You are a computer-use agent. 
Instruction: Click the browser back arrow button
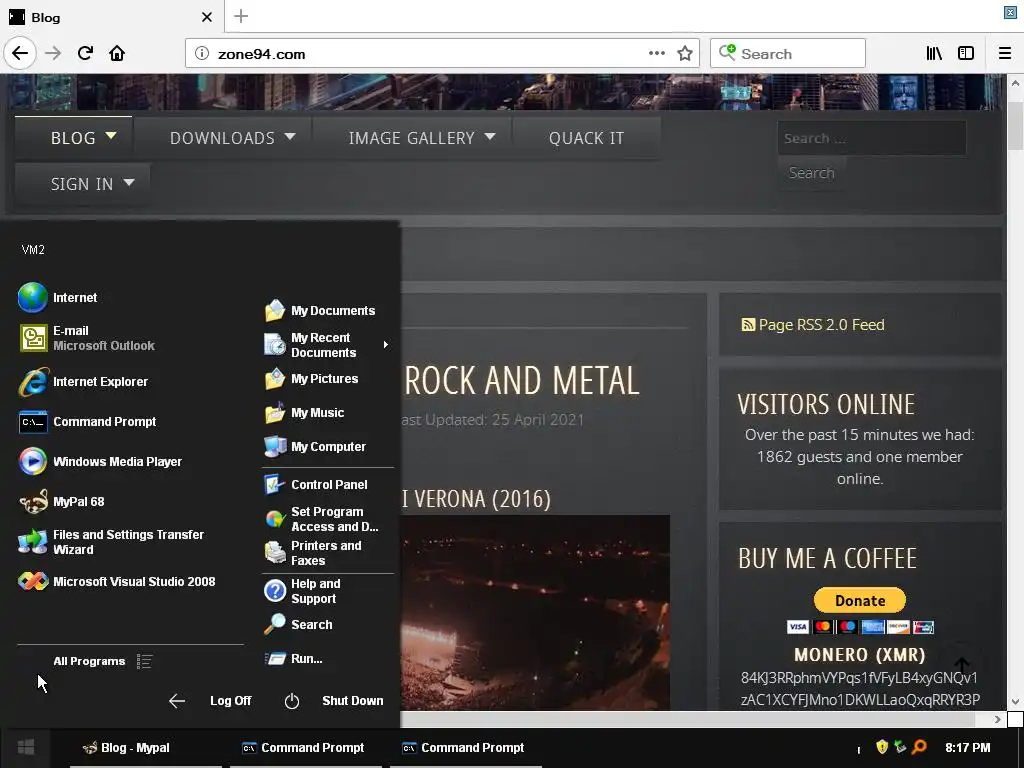click(x=20, y=54)
